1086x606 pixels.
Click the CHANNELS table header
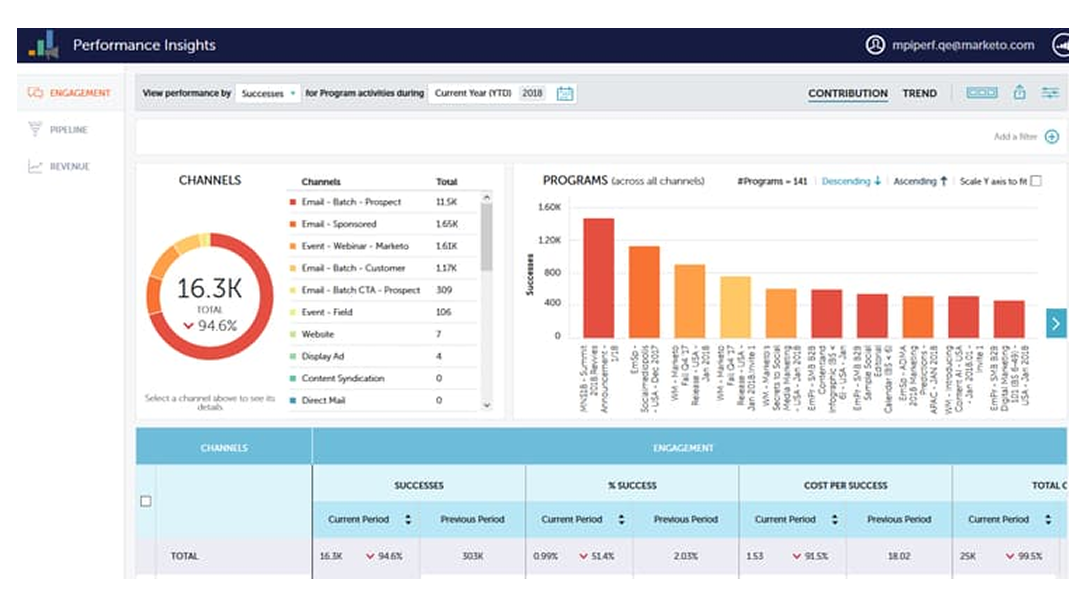click(224, 448)
